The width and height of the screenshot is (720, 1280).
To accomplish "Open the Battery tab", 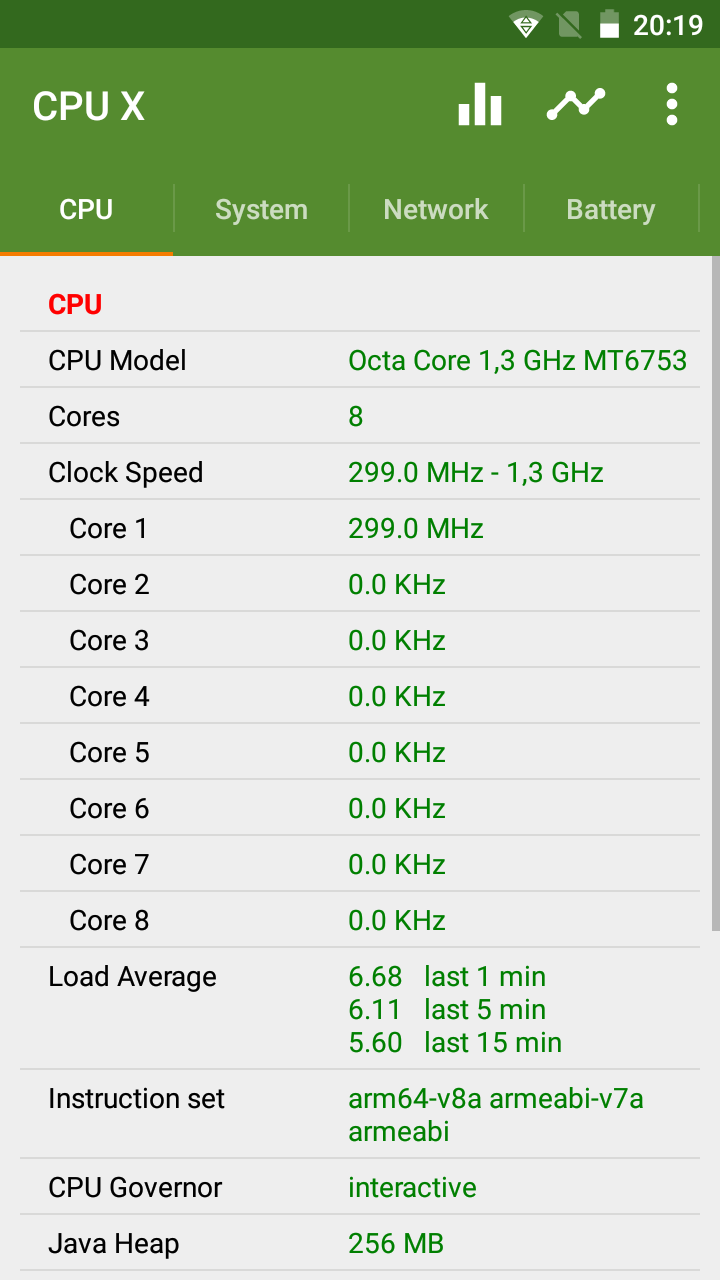I will point(610,210).
